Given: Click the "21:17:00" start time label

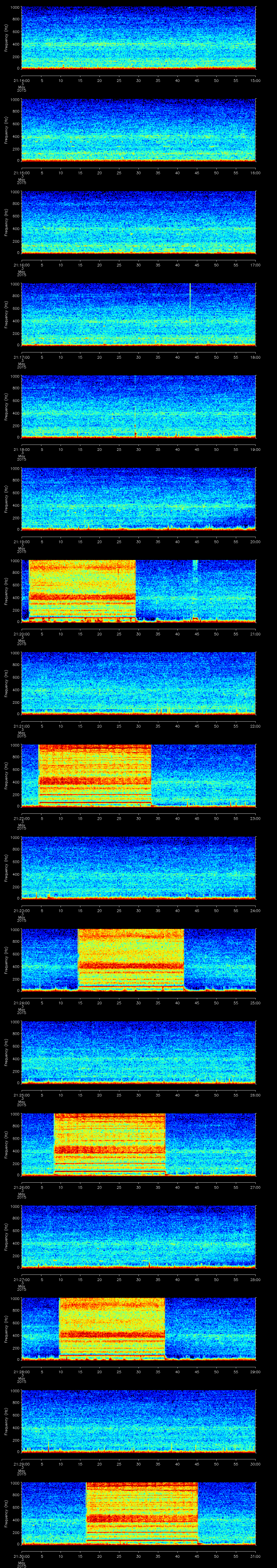Looking at the screenshot, I should [21, 357].
